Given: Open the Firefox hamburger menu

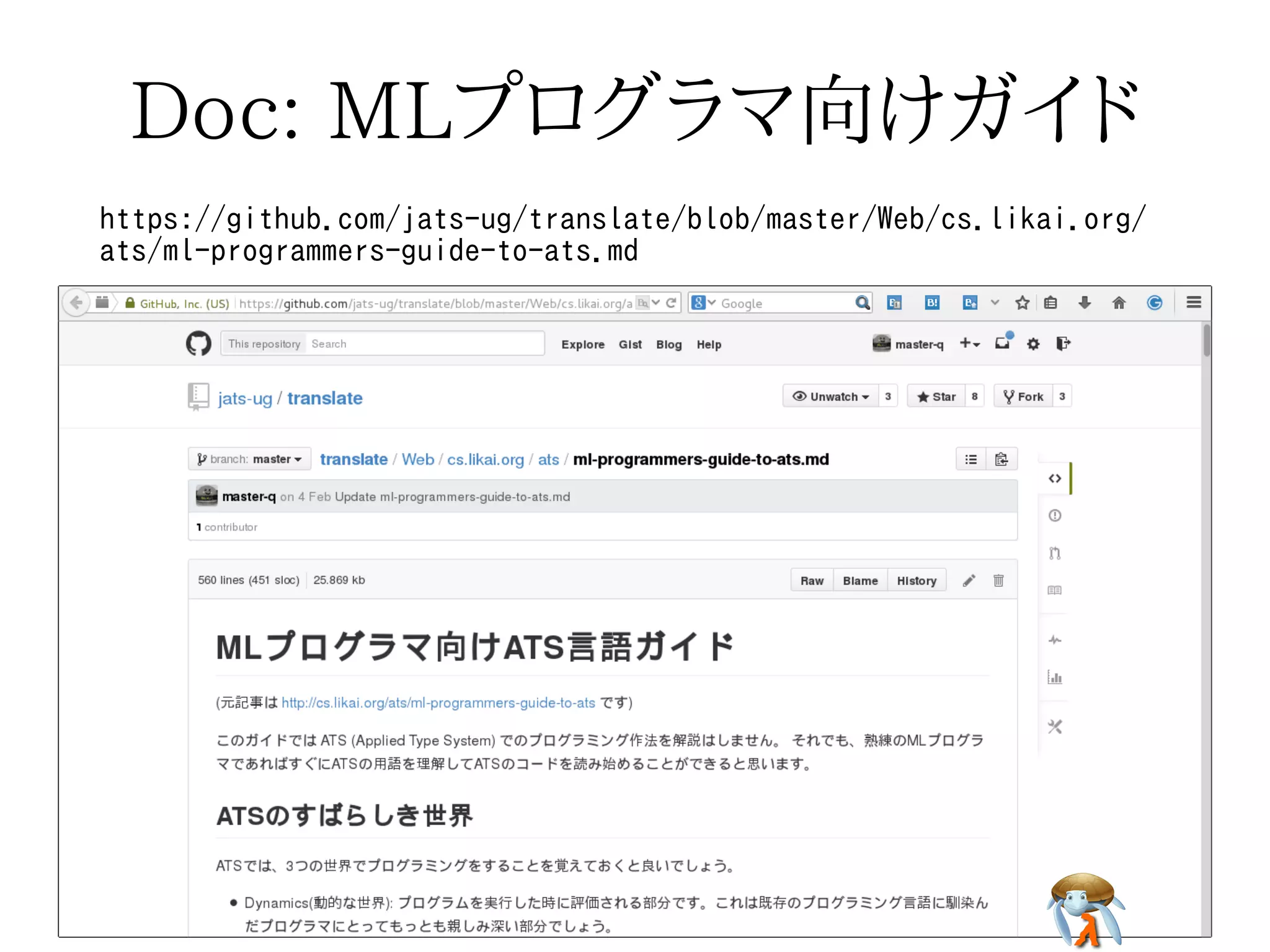Looking at the screenshot, I should (x=1194, y=302).
